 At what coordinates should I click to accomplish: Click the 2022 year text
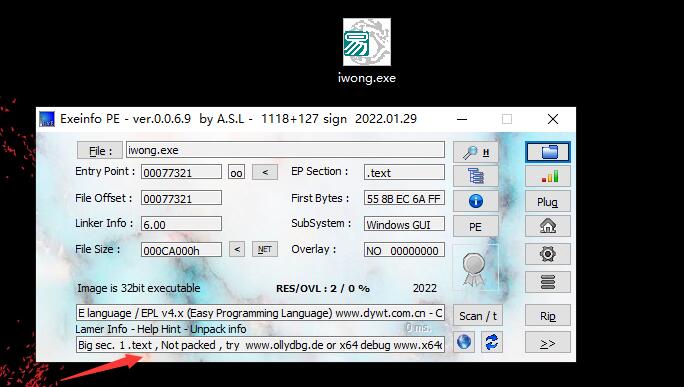(x=425, y=288)
